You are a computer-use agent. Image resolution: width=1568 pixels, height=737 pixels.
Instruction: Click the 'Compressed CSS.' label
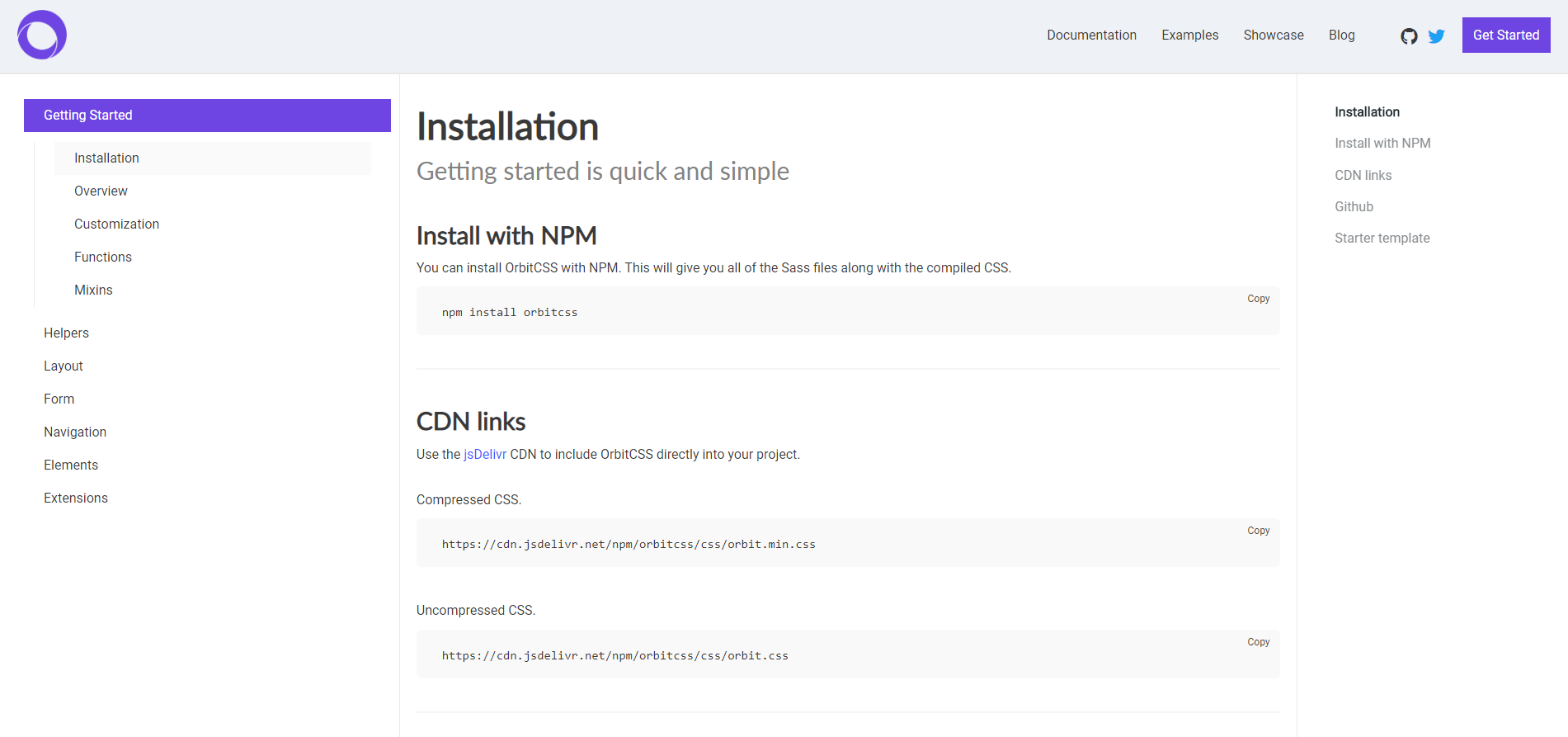pyautogui.click(x=469, y=499)
